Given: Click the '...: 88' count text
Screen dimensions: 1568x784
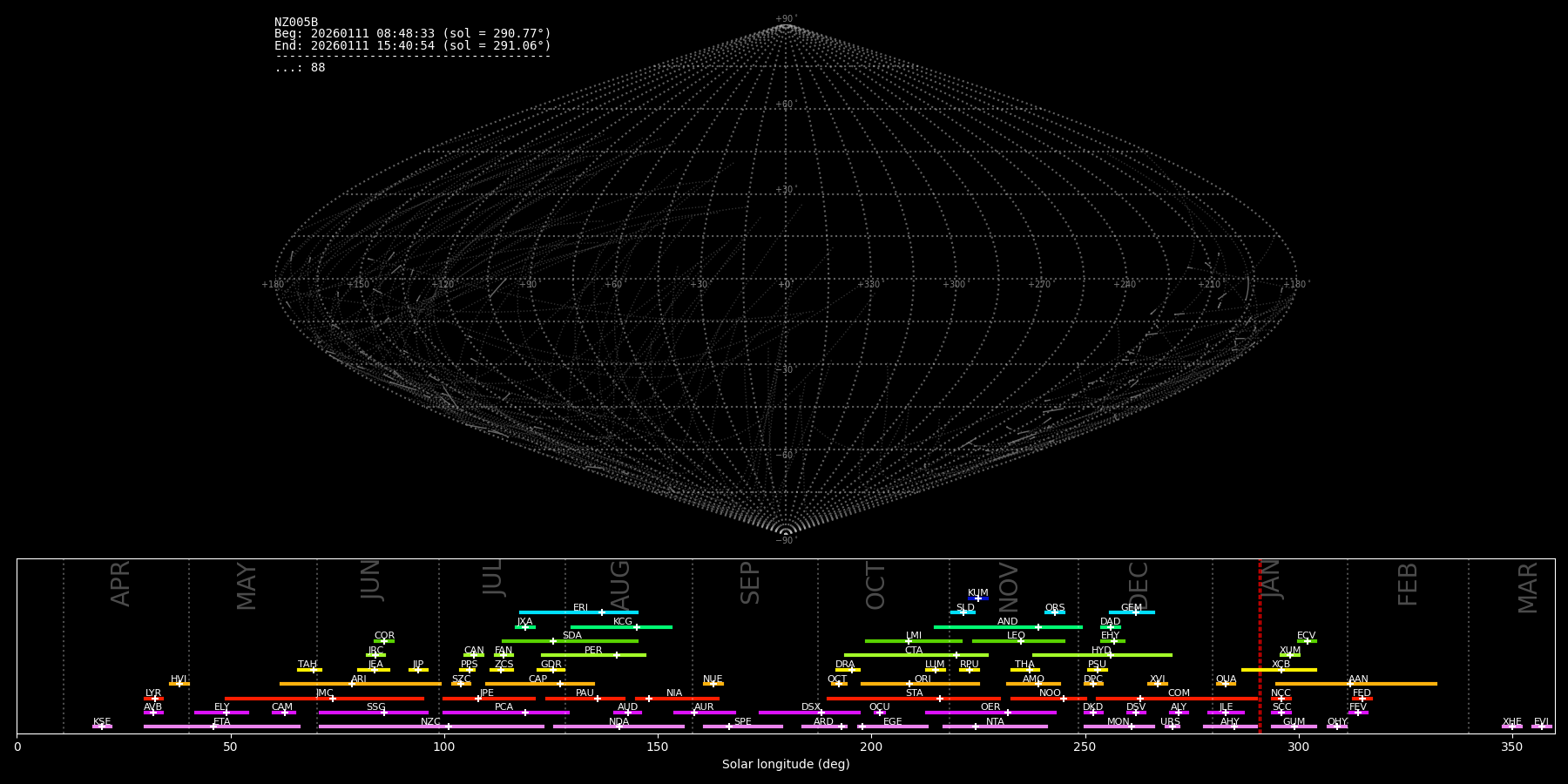Looking at the screenshot, I should coord(300,68).
